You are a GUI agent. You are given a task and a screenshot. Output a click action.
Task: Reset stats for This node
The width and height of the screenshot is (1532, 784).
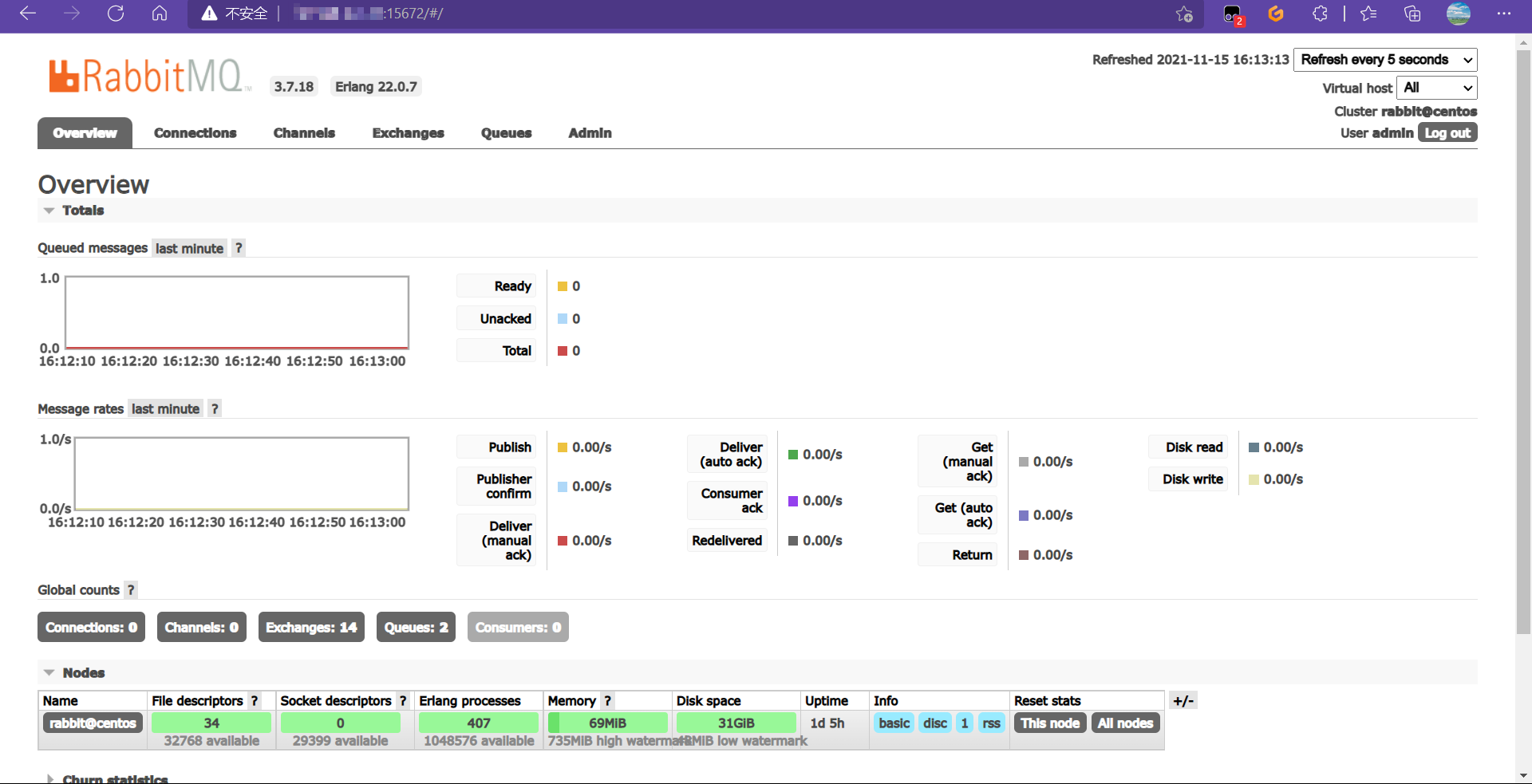(x=1050, y=723)
